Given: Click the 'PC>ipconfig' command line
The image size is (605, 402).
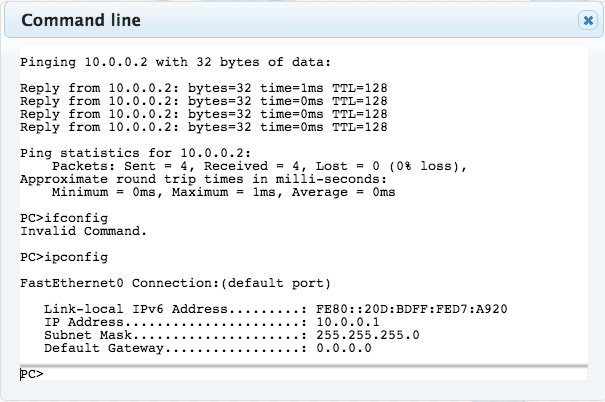Looking at the screenshot, I should pos(64,257).
